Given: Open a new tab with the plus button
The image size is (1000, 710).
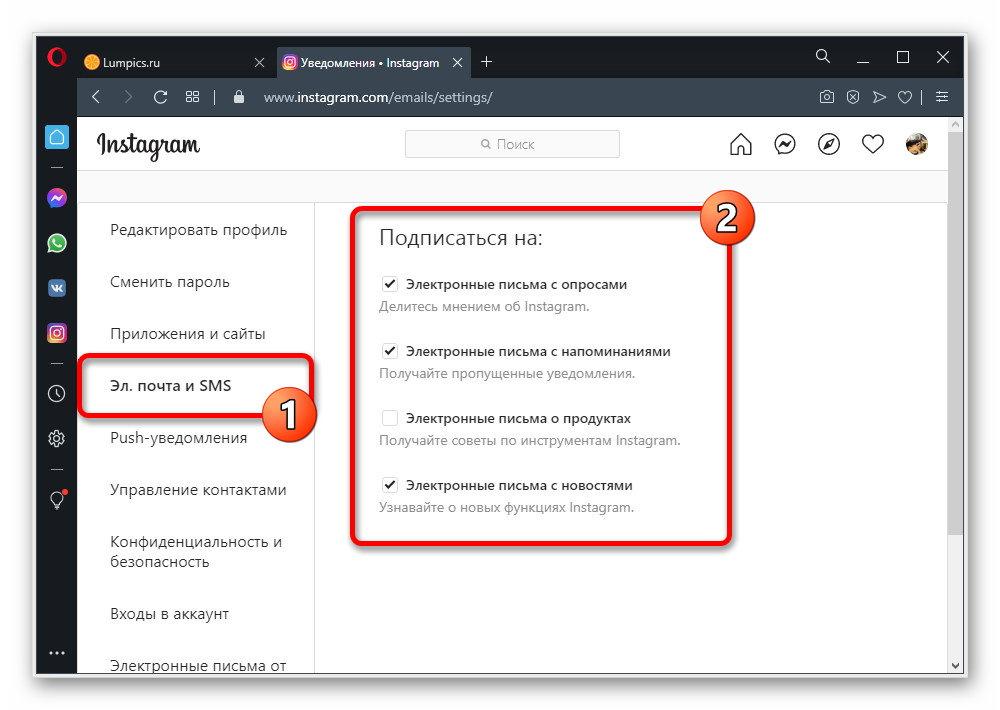Looking at the screenshot, I should pos(487,62).
